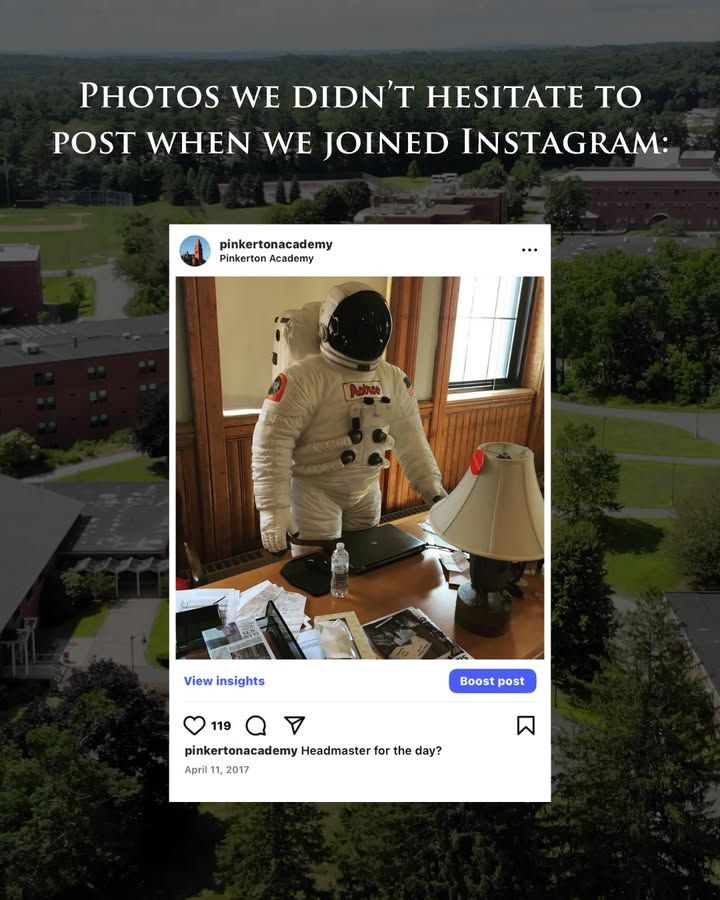Click the Boost post button
Image resolution: width=720 pixels, height=900 pixels.
pos(493,681)
